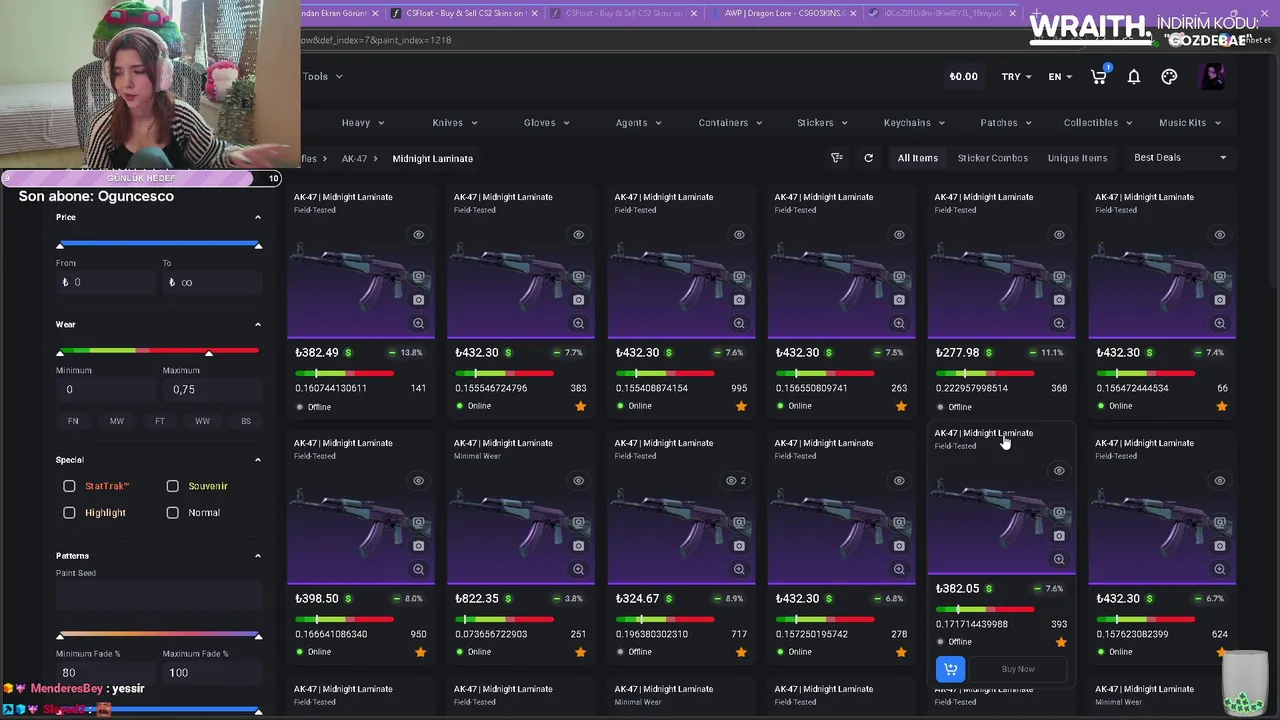Toggle the filter panel icon beside refresh
The width and height of the screenshot is (1280, 720).
(837, 158)
